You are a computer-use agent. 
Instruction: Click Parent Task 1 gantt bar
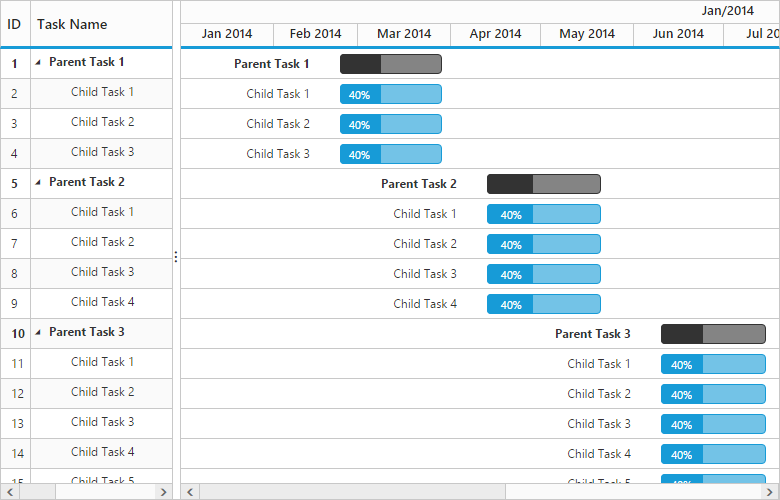pyautogui.click(x=390, y=64)
